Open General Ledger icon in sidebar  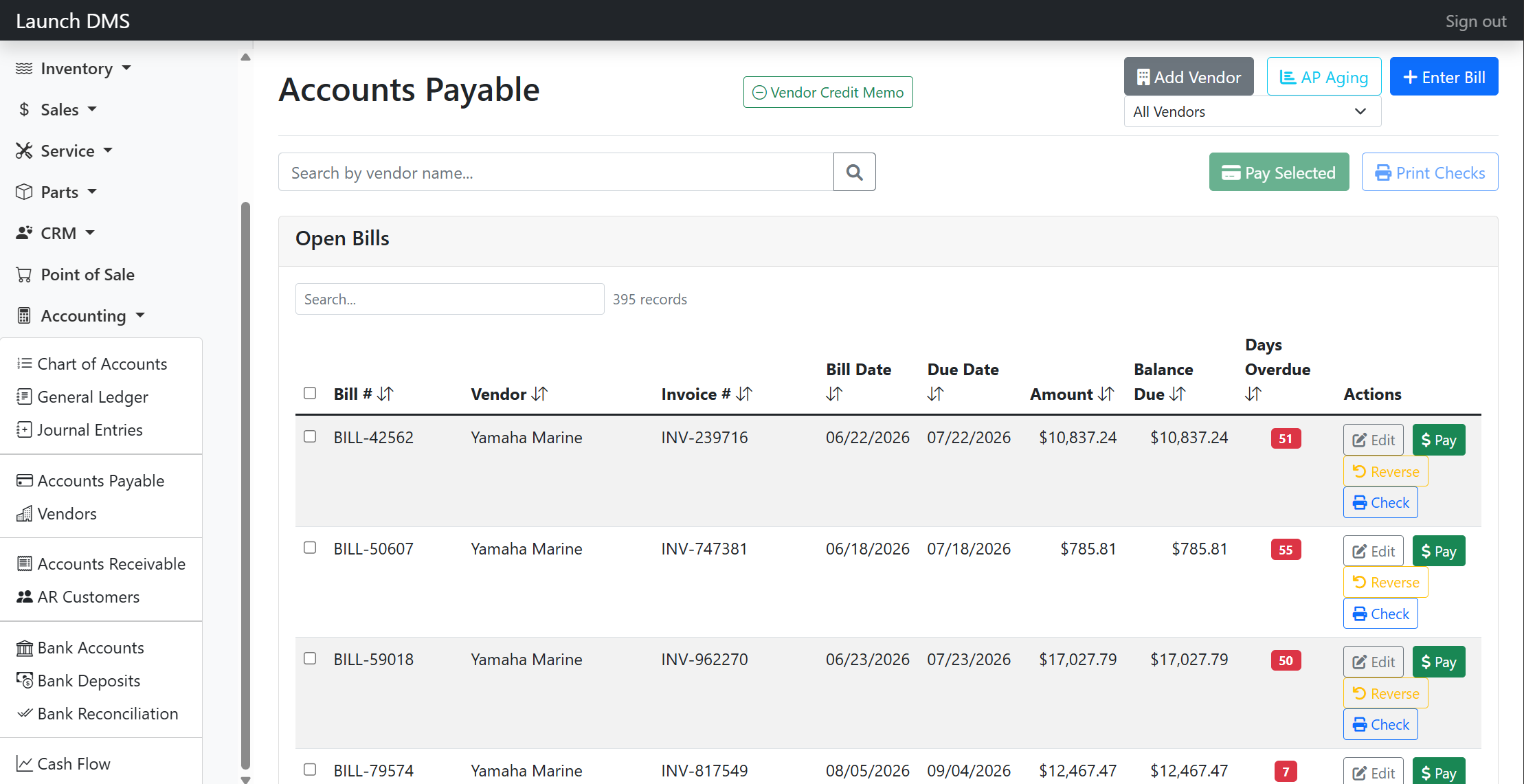coord(25,396)
